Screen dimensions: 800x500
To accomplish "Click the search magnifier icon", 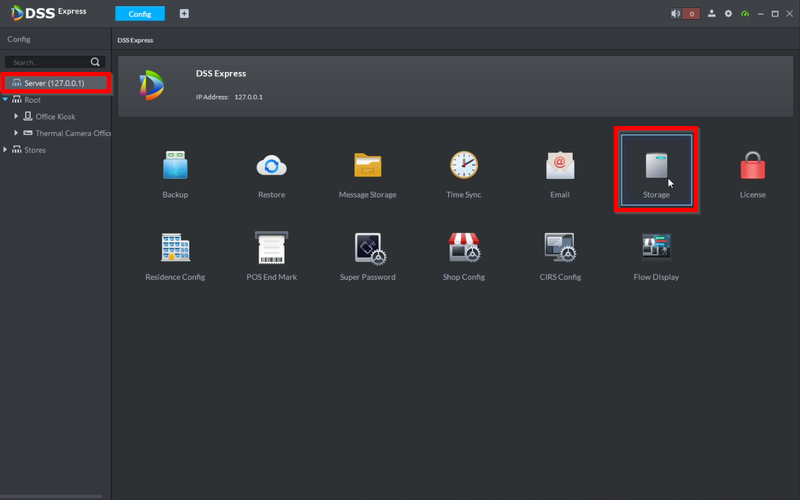I will [x=95, y=62].
